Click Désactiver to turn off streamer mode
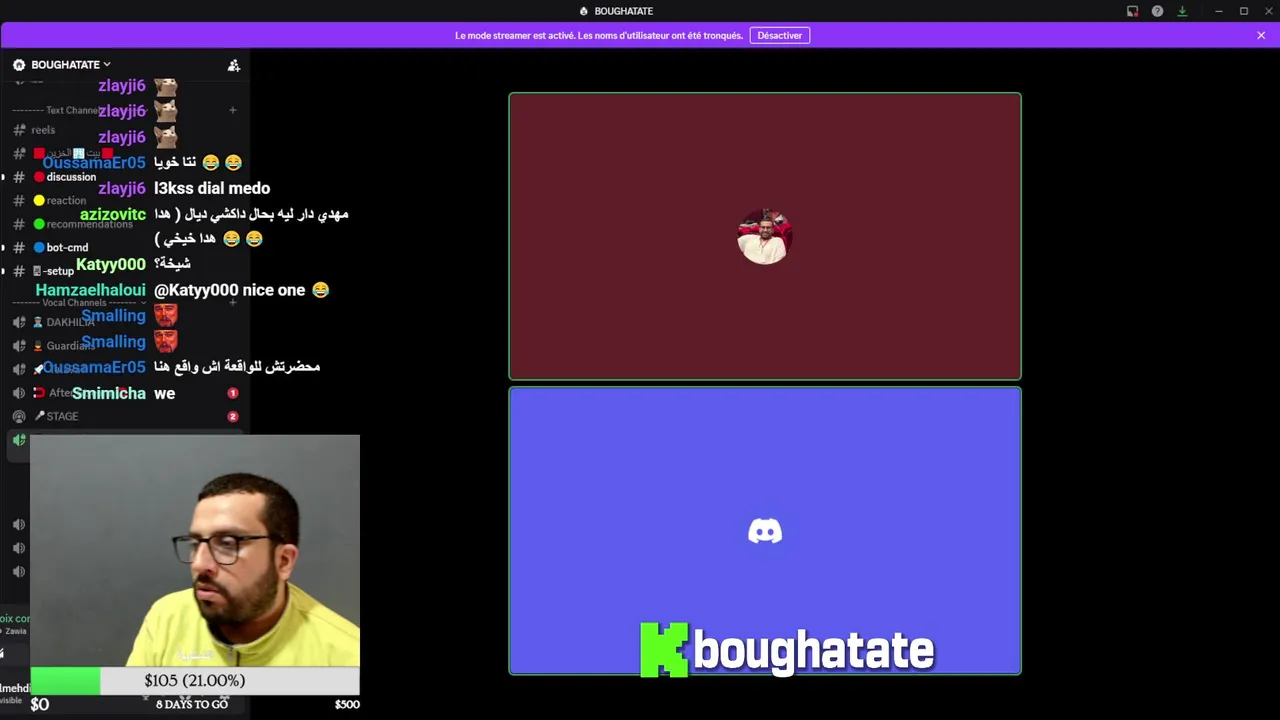Screen dimensions: 1280x720 point(779,35)
